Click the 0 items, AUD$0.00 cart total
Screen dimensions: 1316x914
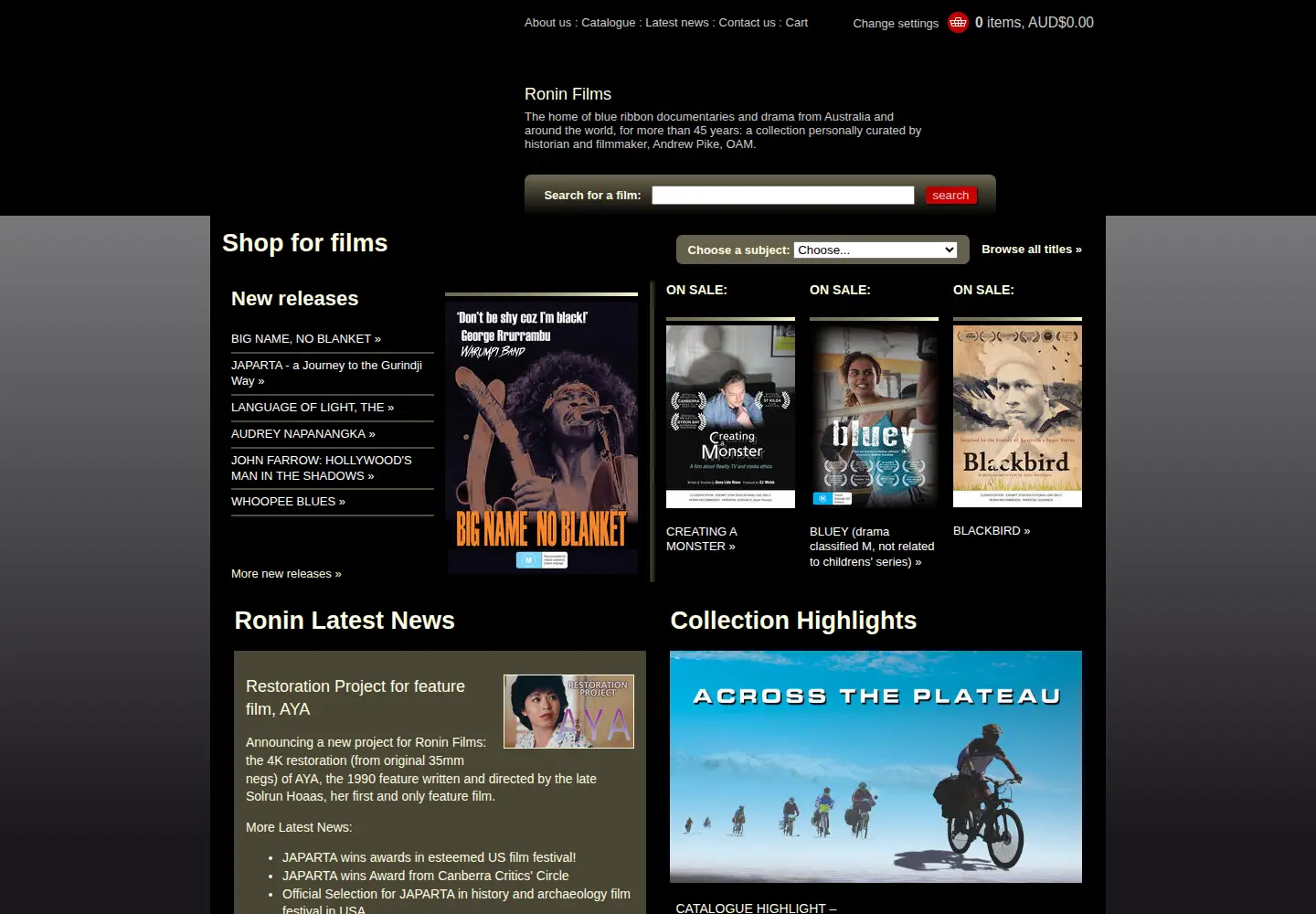click(x=1034, y=23)
